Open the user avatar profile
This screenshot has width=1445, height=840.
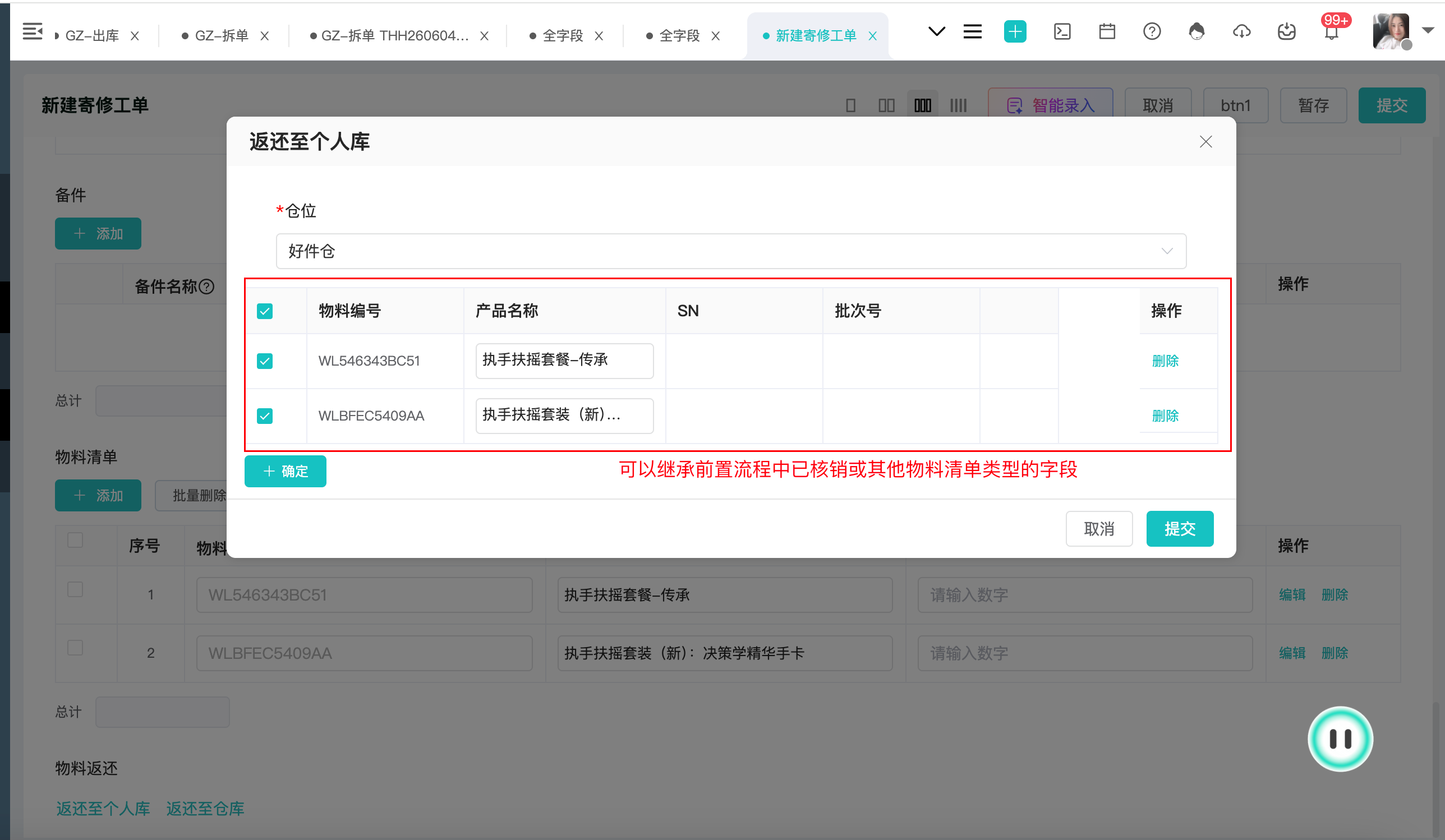(x=1391, y=31)
